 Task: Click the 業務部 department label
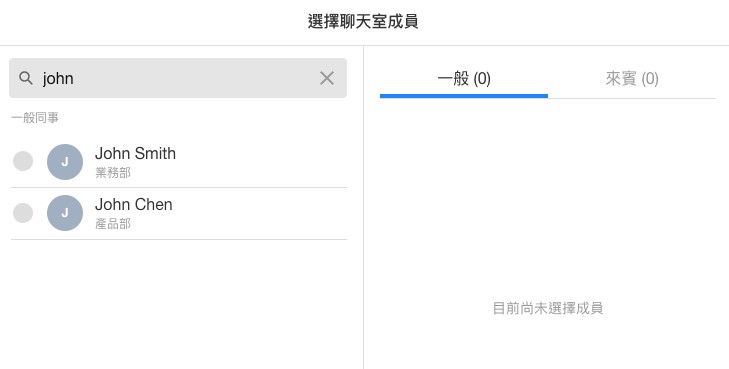(113, 173)
